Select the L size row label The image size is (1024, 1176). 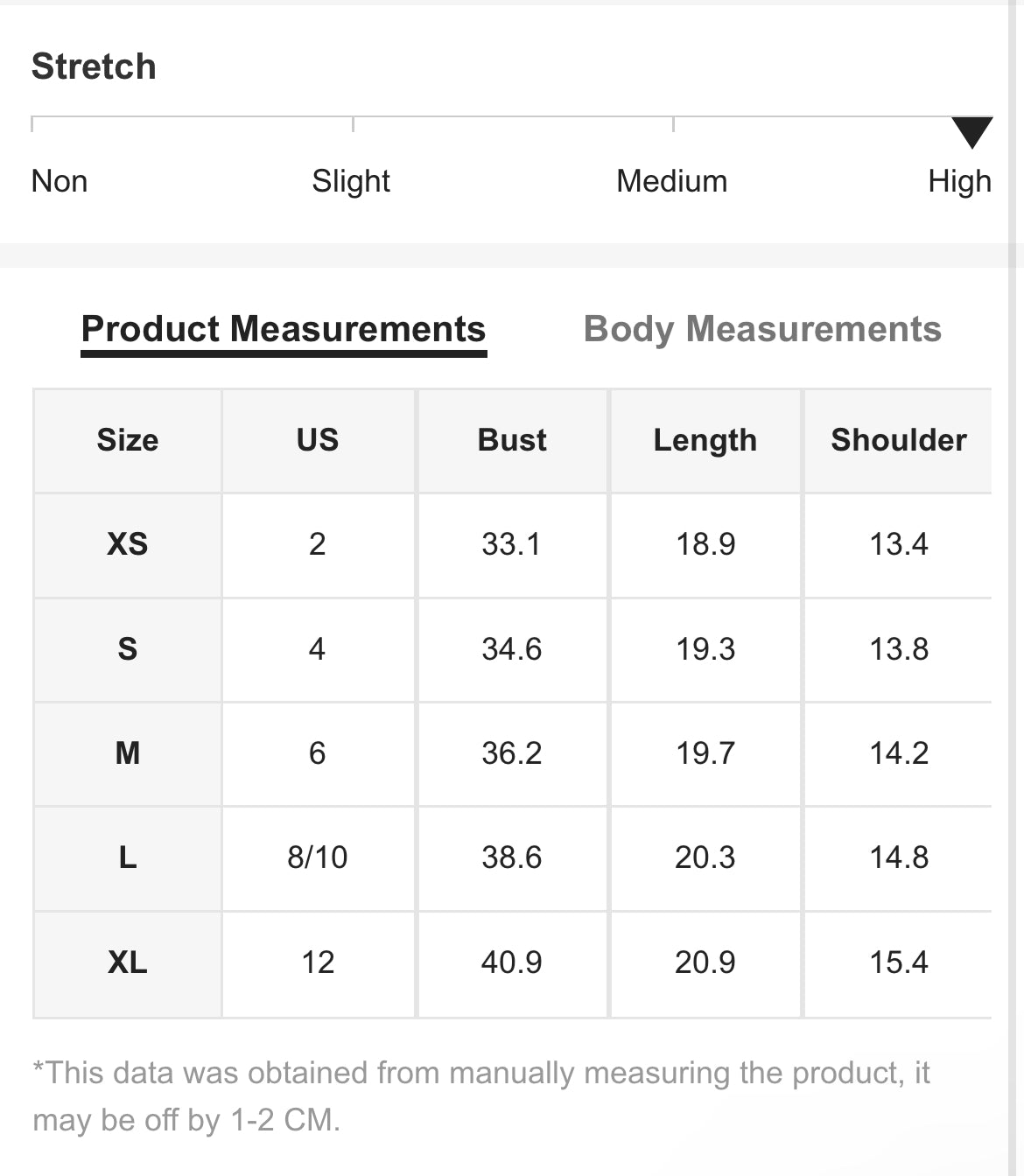128,857
